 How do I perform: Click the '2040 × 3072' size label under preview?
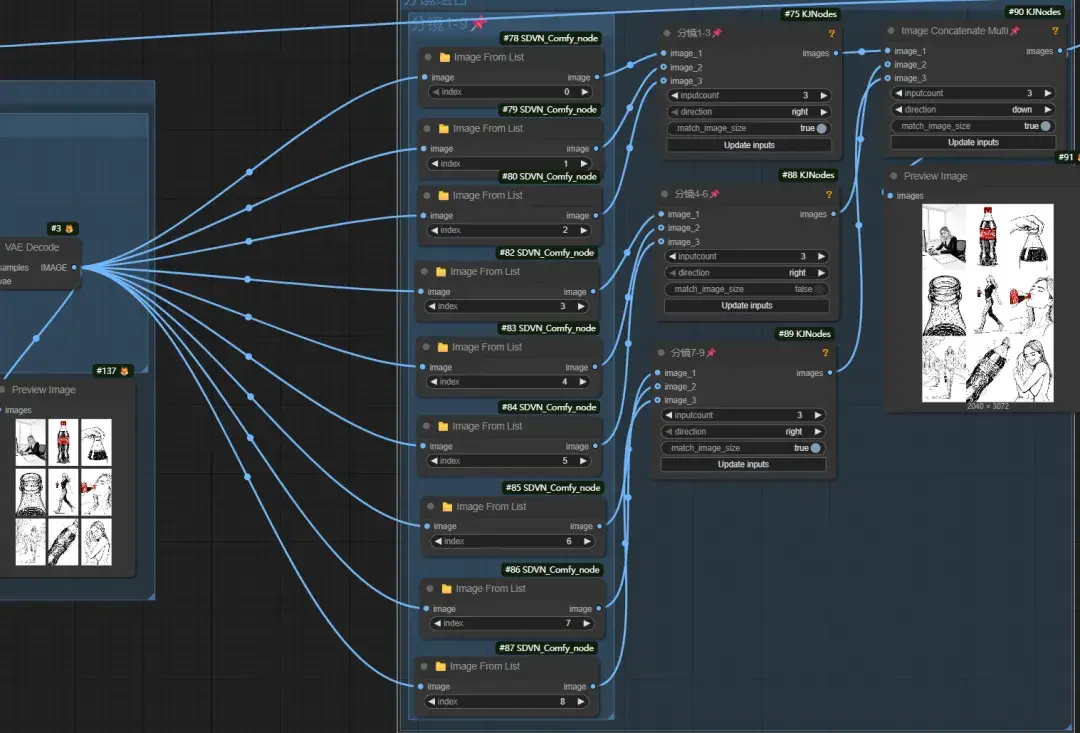(x=988, y=406)
